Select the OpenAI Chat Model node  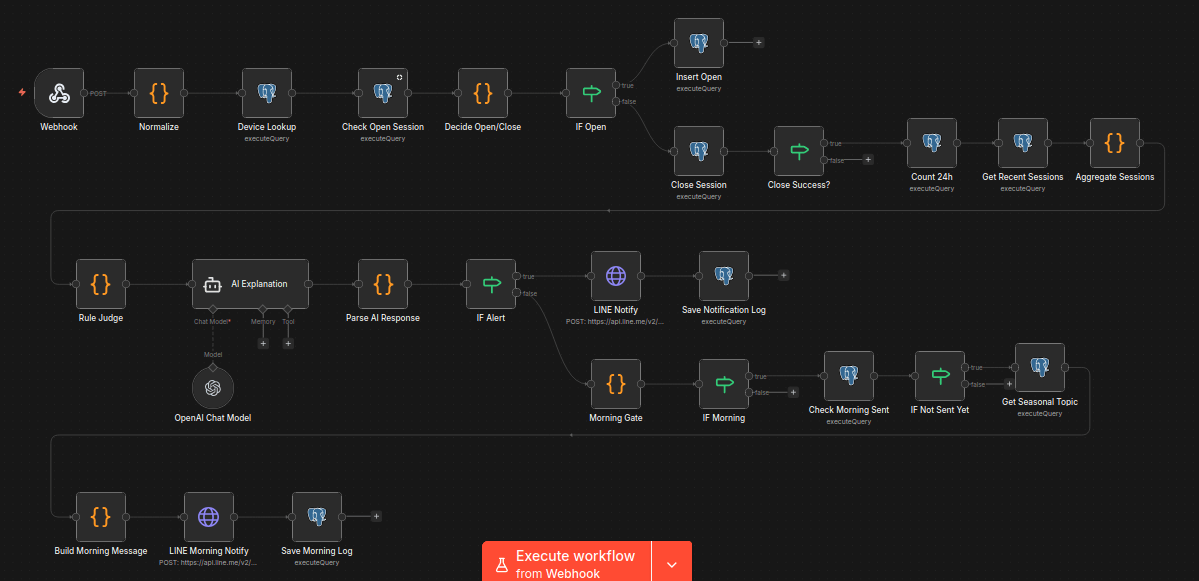click(212, 388)
